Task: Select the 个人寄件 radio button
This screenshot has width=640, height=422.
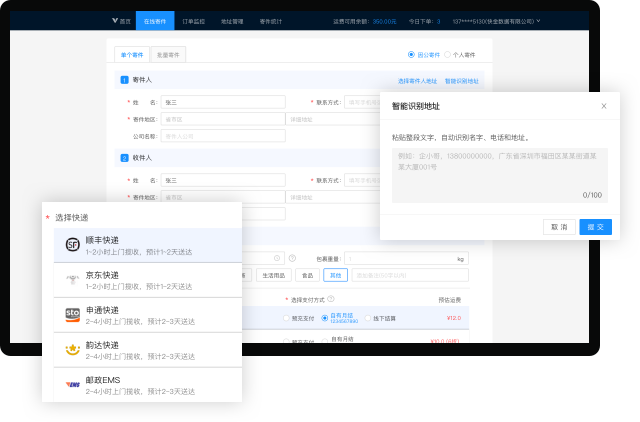Action: click(x=449, y=54)
